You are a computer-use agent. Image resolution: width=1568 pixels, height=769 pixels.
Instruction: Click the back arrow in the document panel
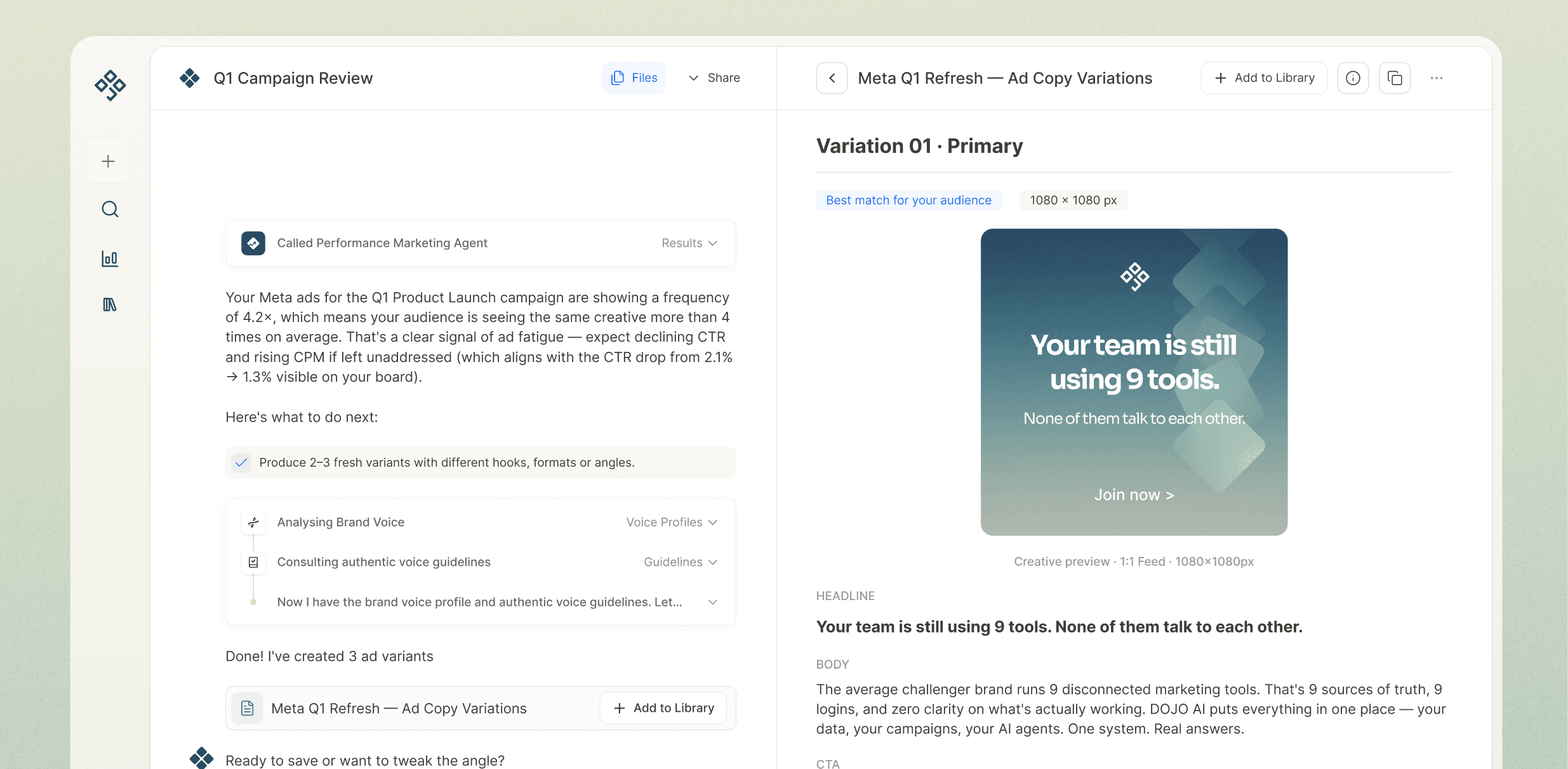(x=832, y=78)
